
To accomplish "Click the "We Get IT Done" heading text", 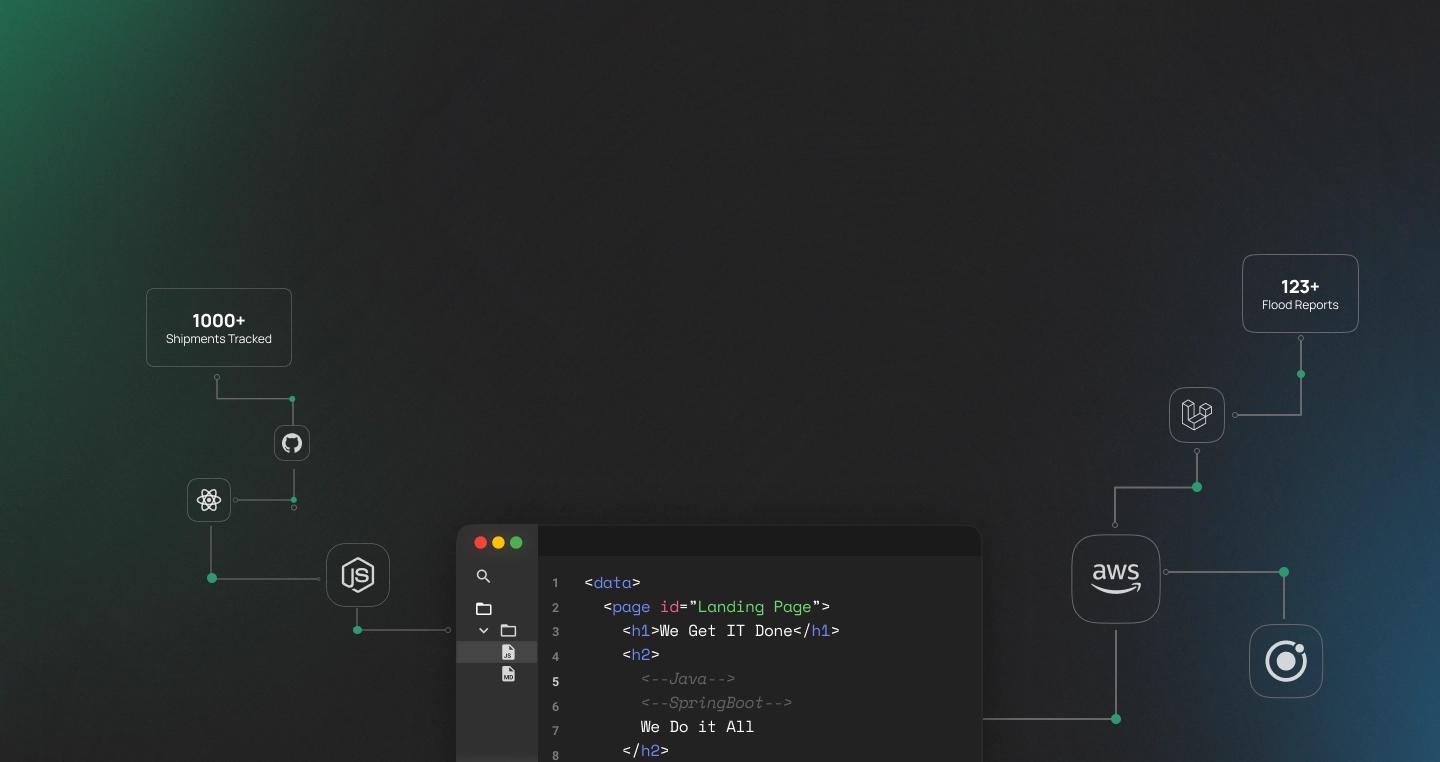I will (x=726, y=631).
